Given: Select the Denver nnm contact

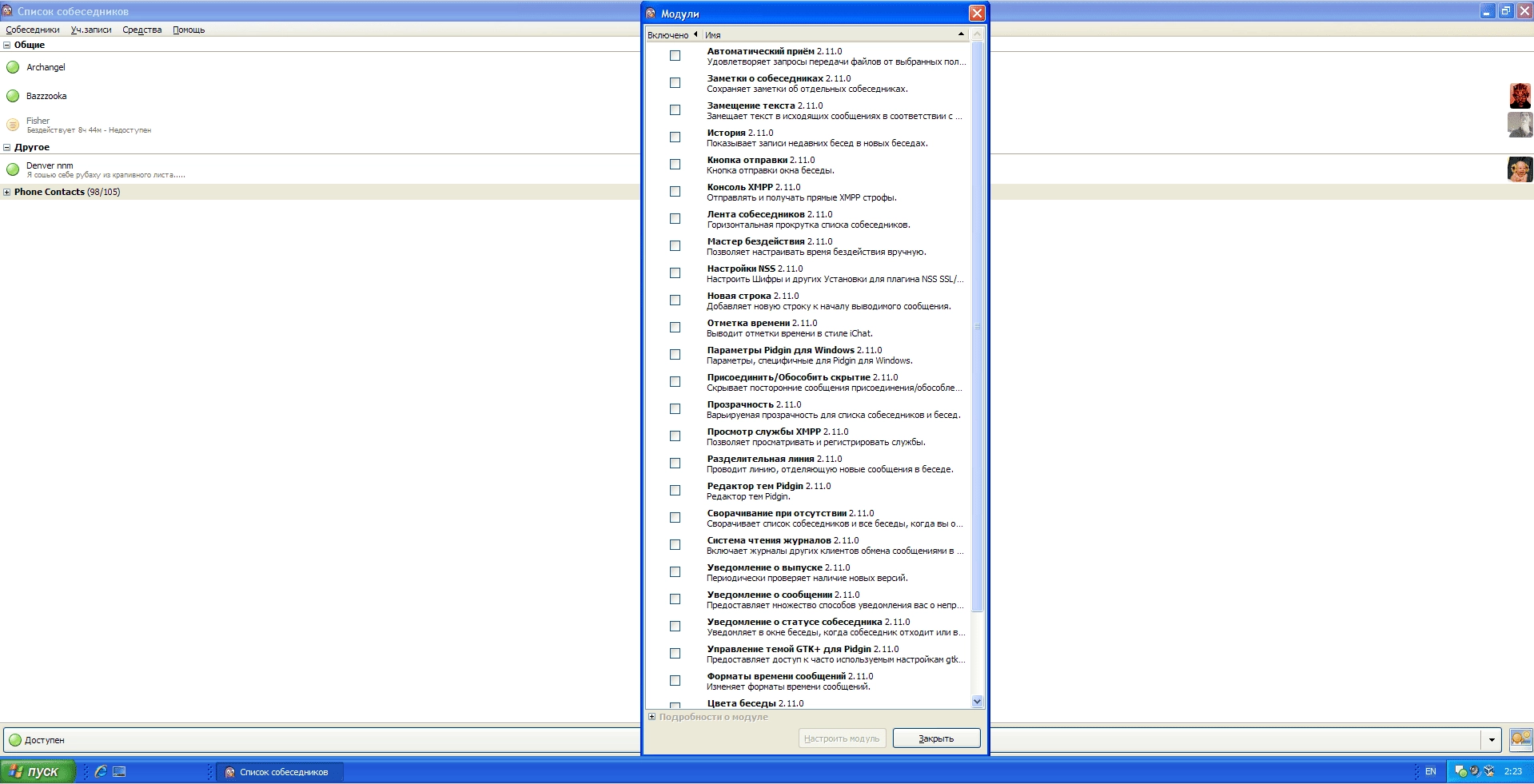Looking at the screenshot, I should tap(767, 169).
